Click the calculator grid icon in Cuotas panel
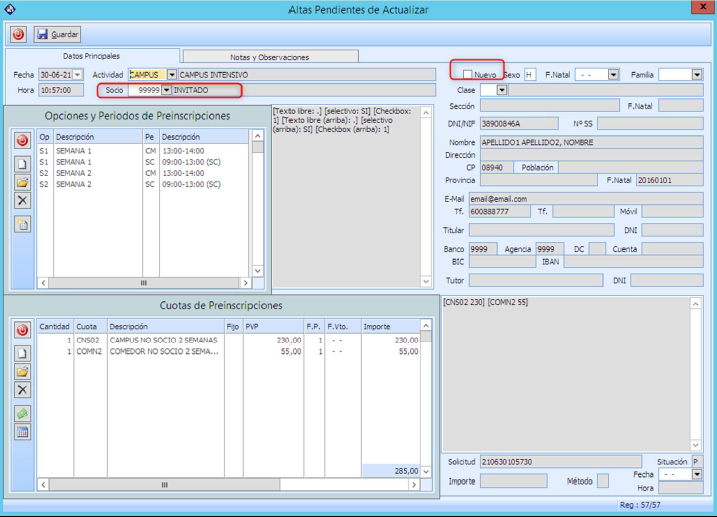 click(22, 432)
